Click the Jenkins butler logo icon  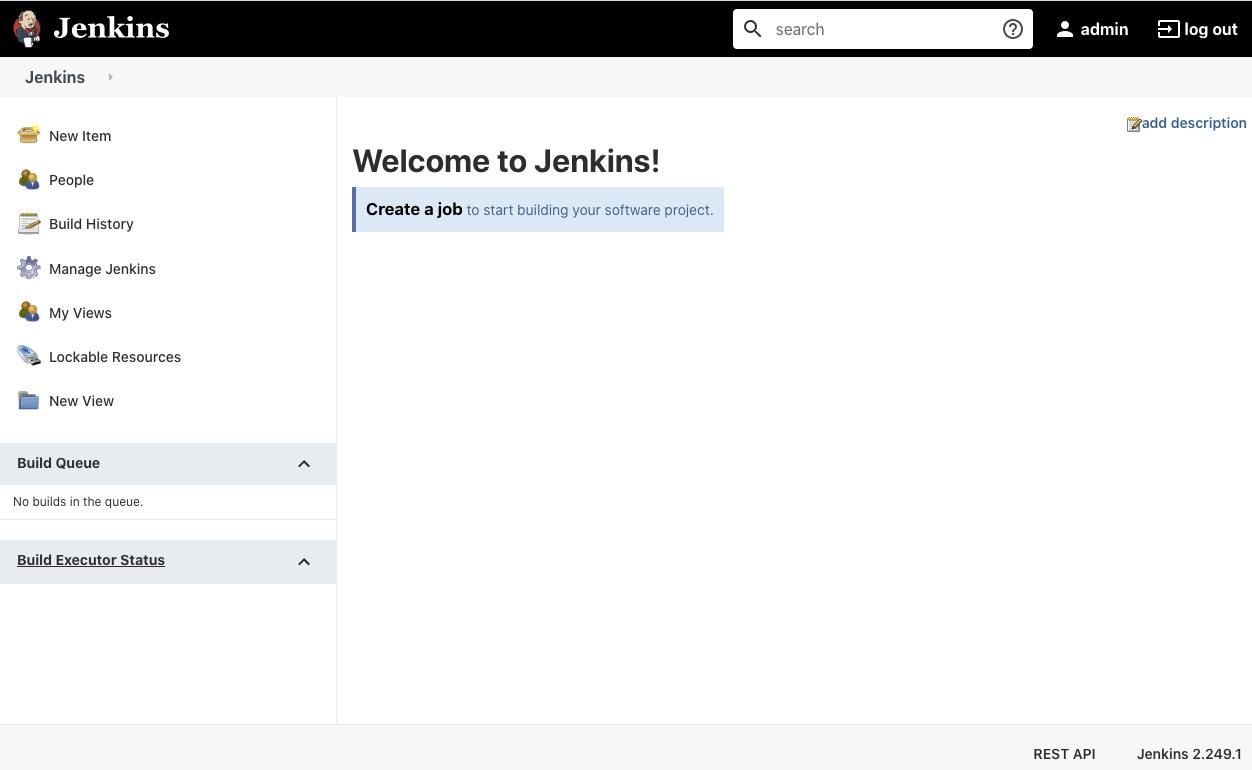[x=27, y=29]
